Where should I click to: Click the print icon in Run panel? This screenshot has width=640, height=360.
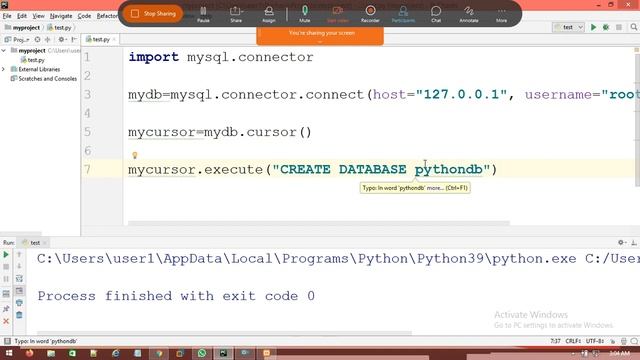point(19,303)
